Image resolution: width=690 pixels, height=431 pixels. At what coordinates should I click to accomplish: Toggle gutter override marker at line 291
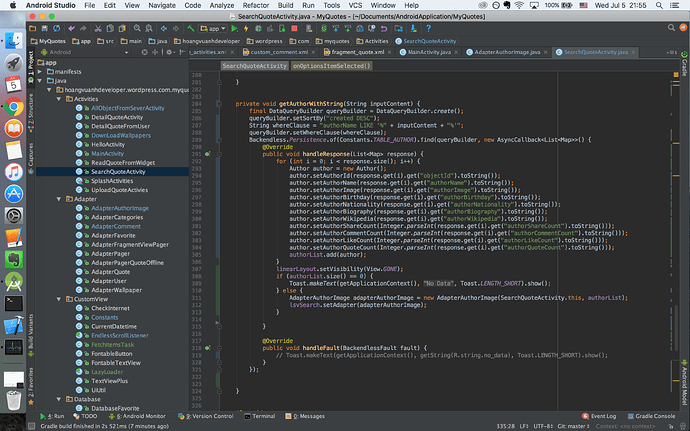207,154
